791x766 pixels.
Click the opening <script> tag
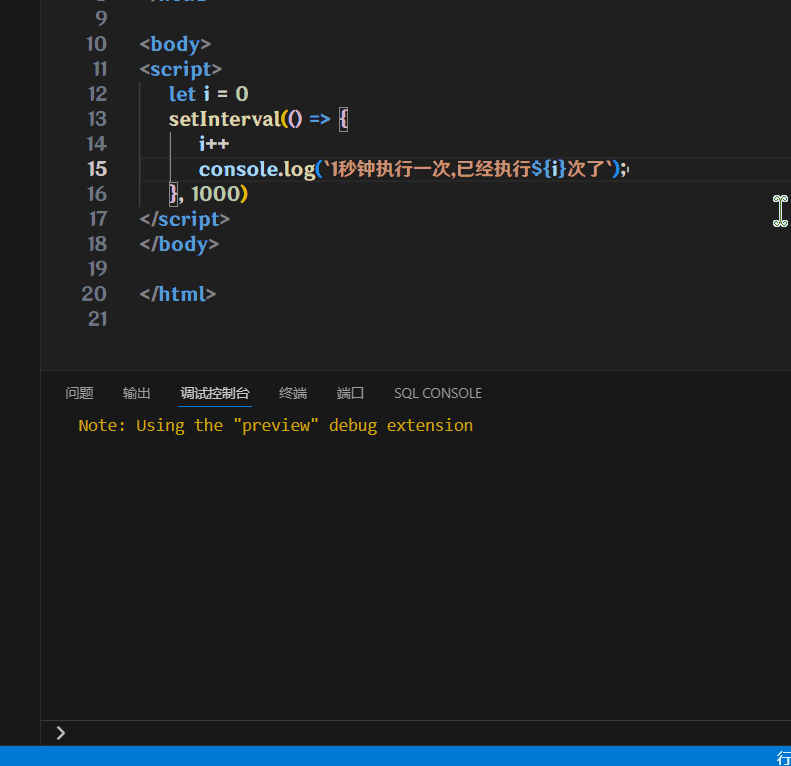pyautogui.click(x=181, y=69)
